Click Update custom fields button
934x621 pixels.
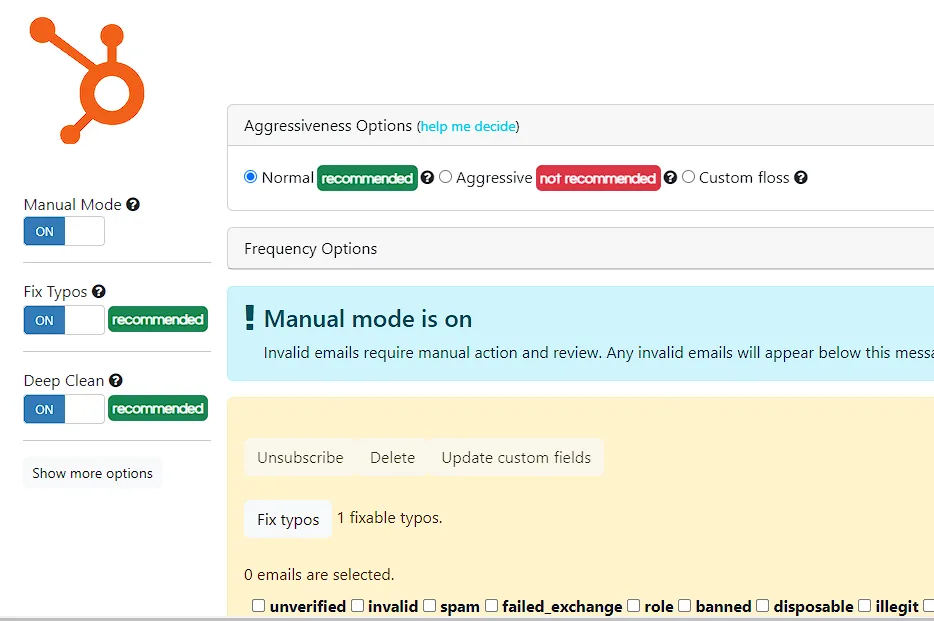pos(516,457)
